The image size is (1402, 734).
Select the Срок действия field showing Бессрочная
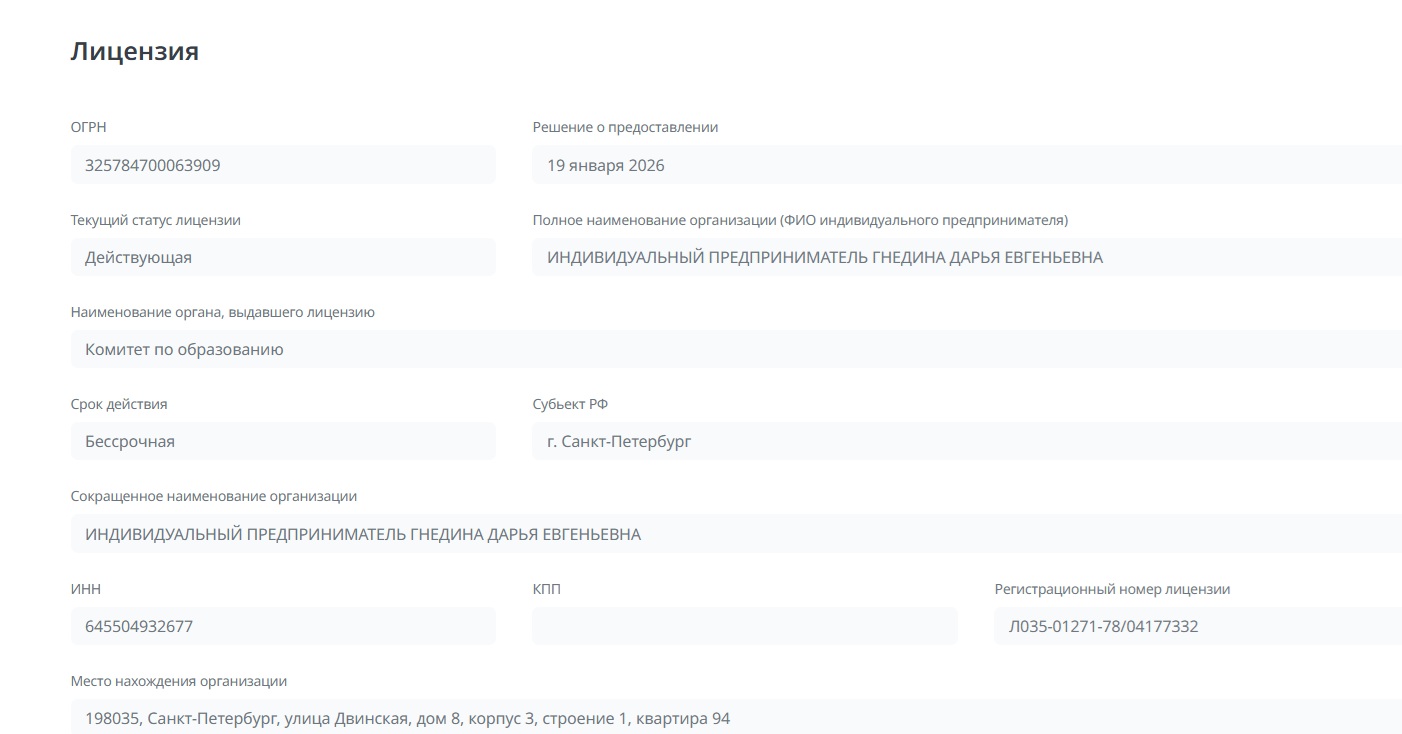[x=283, y=441]
